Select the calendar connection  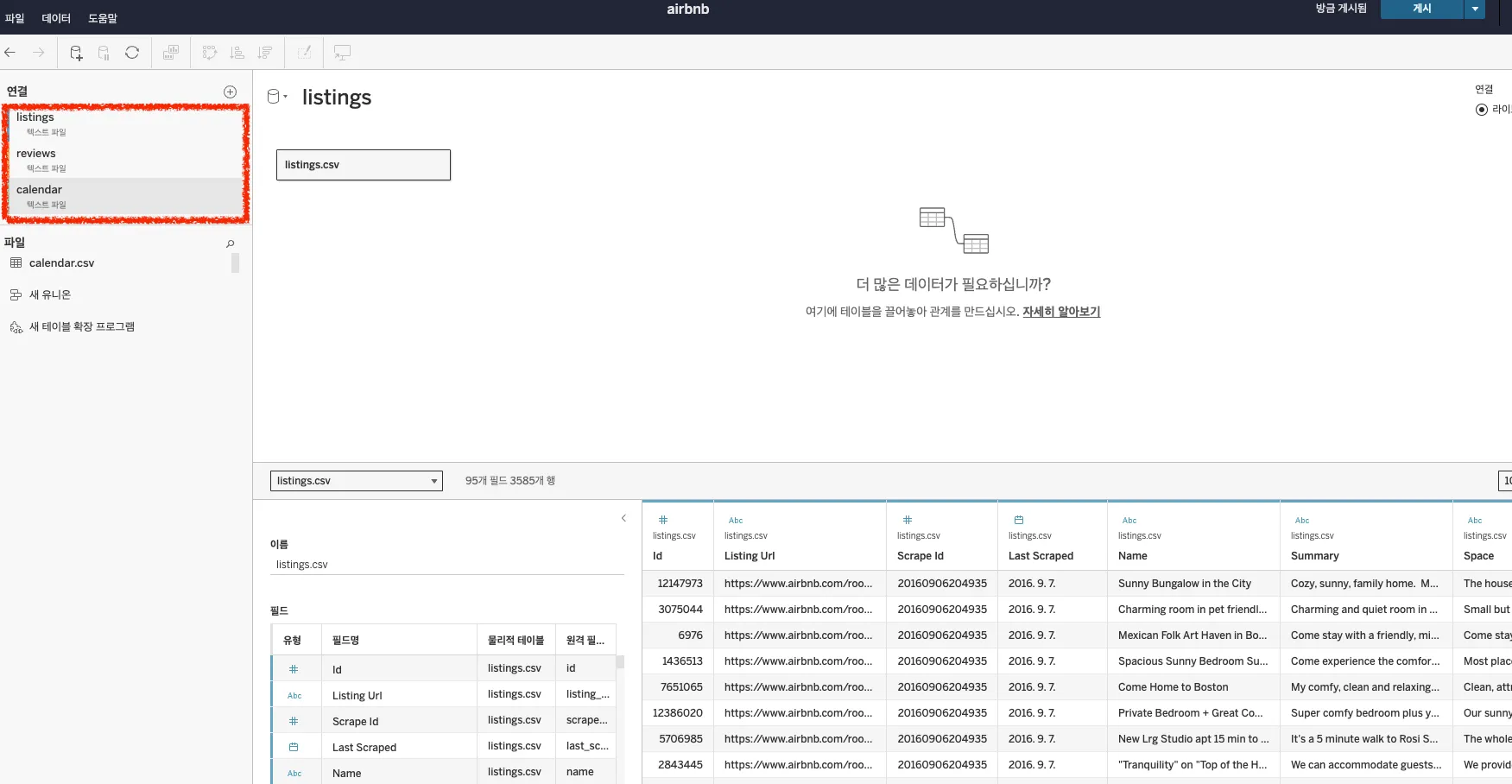(x=126, y=197)
